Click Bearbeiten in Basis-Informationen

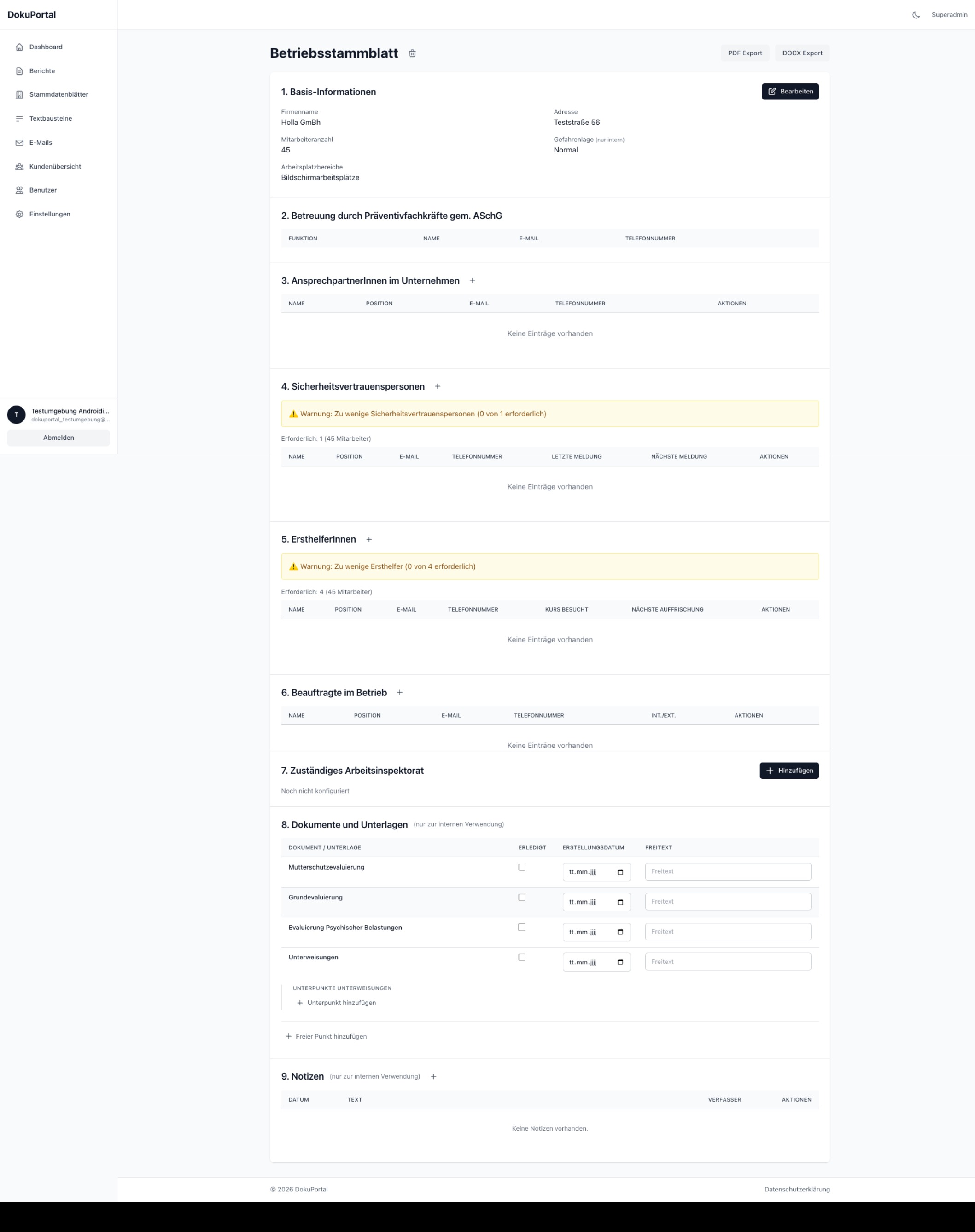[x=790, y=91]
